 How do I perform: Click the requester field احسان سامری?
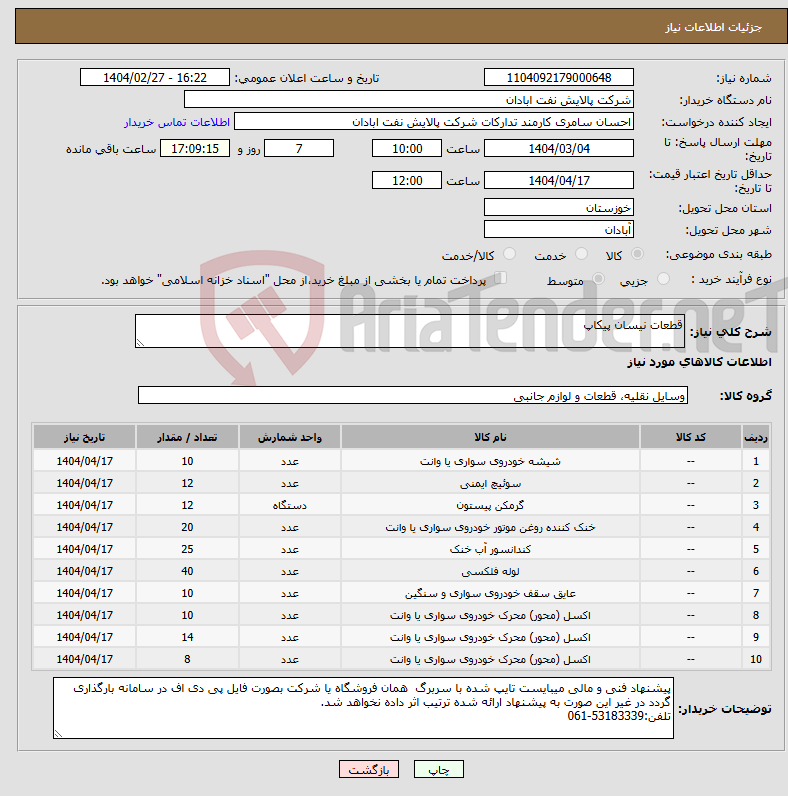click(x=434, y=122)
